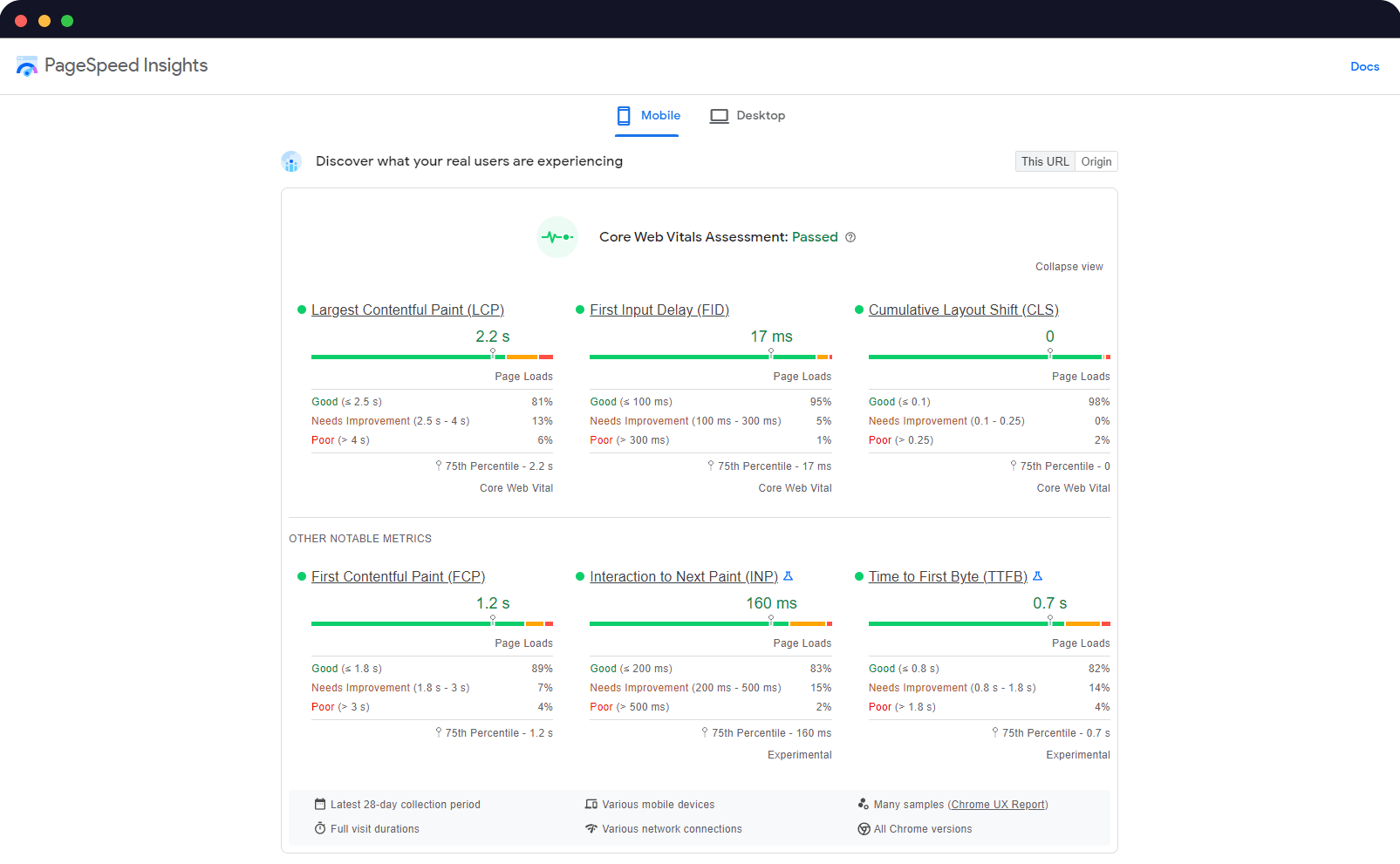The image size is (1400, 864).
Task: Click the mobile phone icon in tabs
Action: tap(624, 116)
